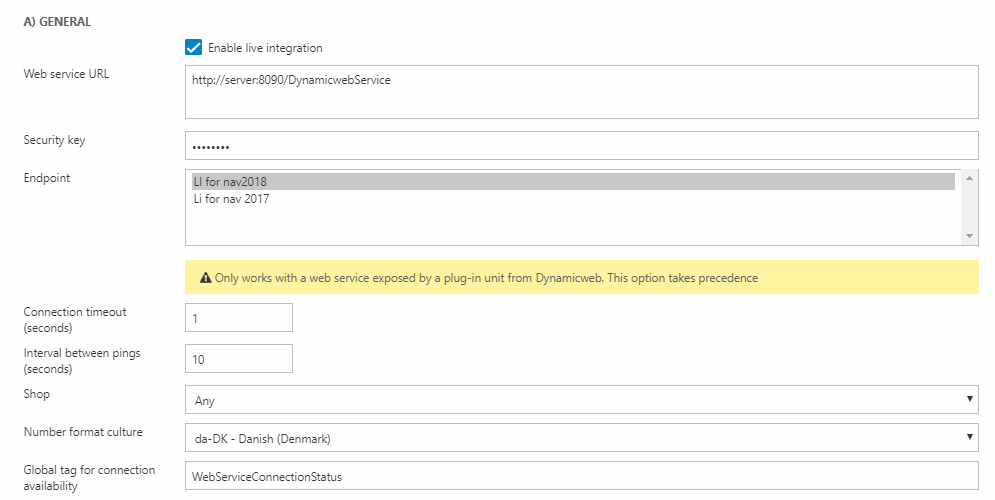This screenshot has width=995, height=500.
Task: Click the 'Web service URL' label
Action: click(66, 75)
